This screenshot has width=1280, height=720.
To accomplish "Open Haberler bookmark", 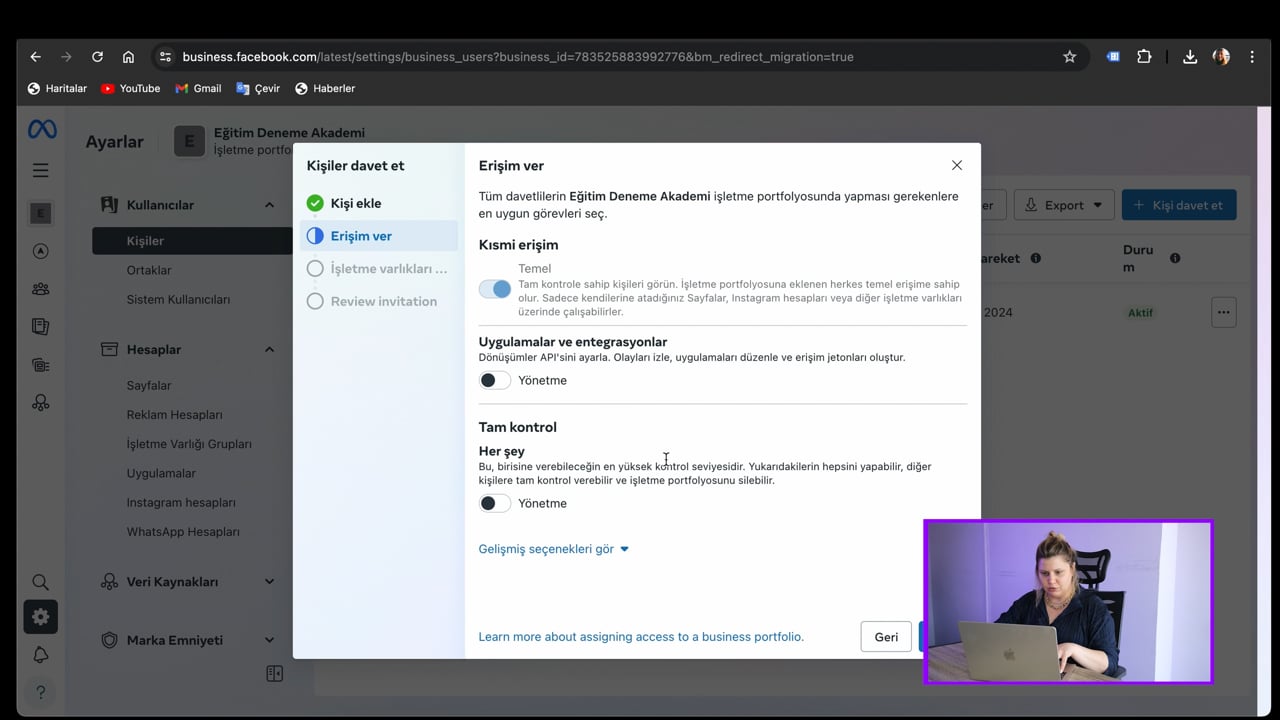I will click(x=325, y=88).
